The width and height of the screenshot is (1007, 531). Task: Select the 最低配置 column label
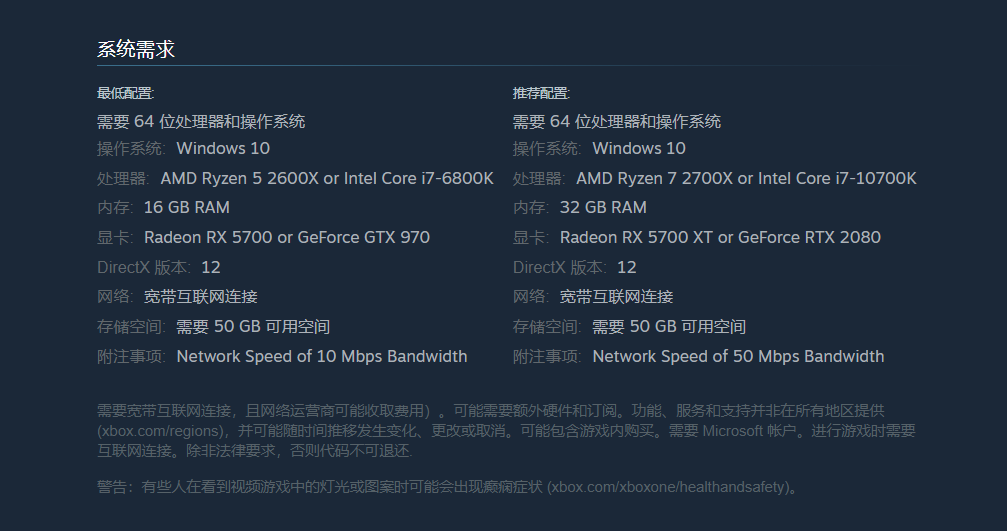(x=125, y=93)
